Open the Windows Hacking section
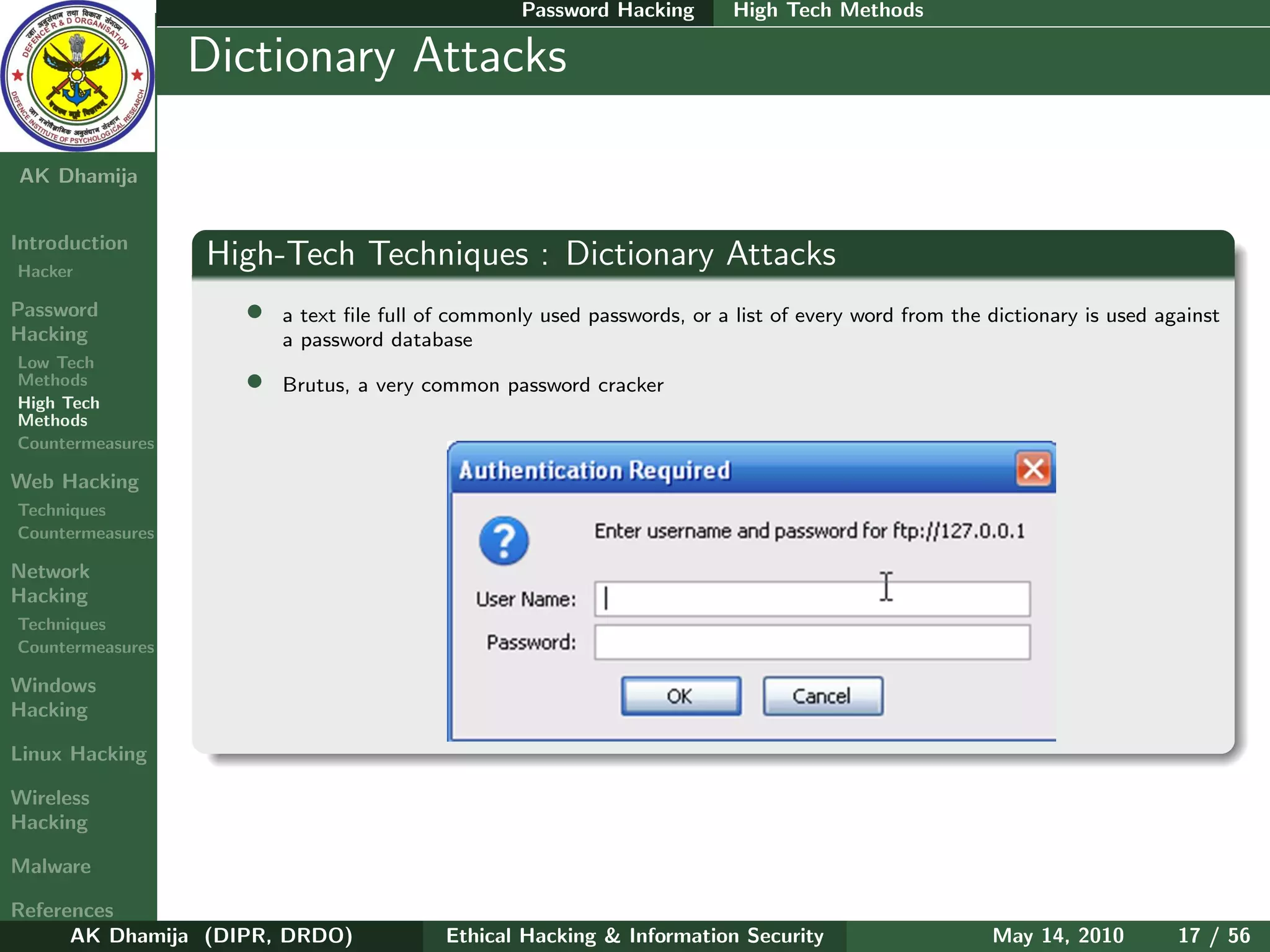The width and height of the screenshot is (1270, 952). [53, 697]
